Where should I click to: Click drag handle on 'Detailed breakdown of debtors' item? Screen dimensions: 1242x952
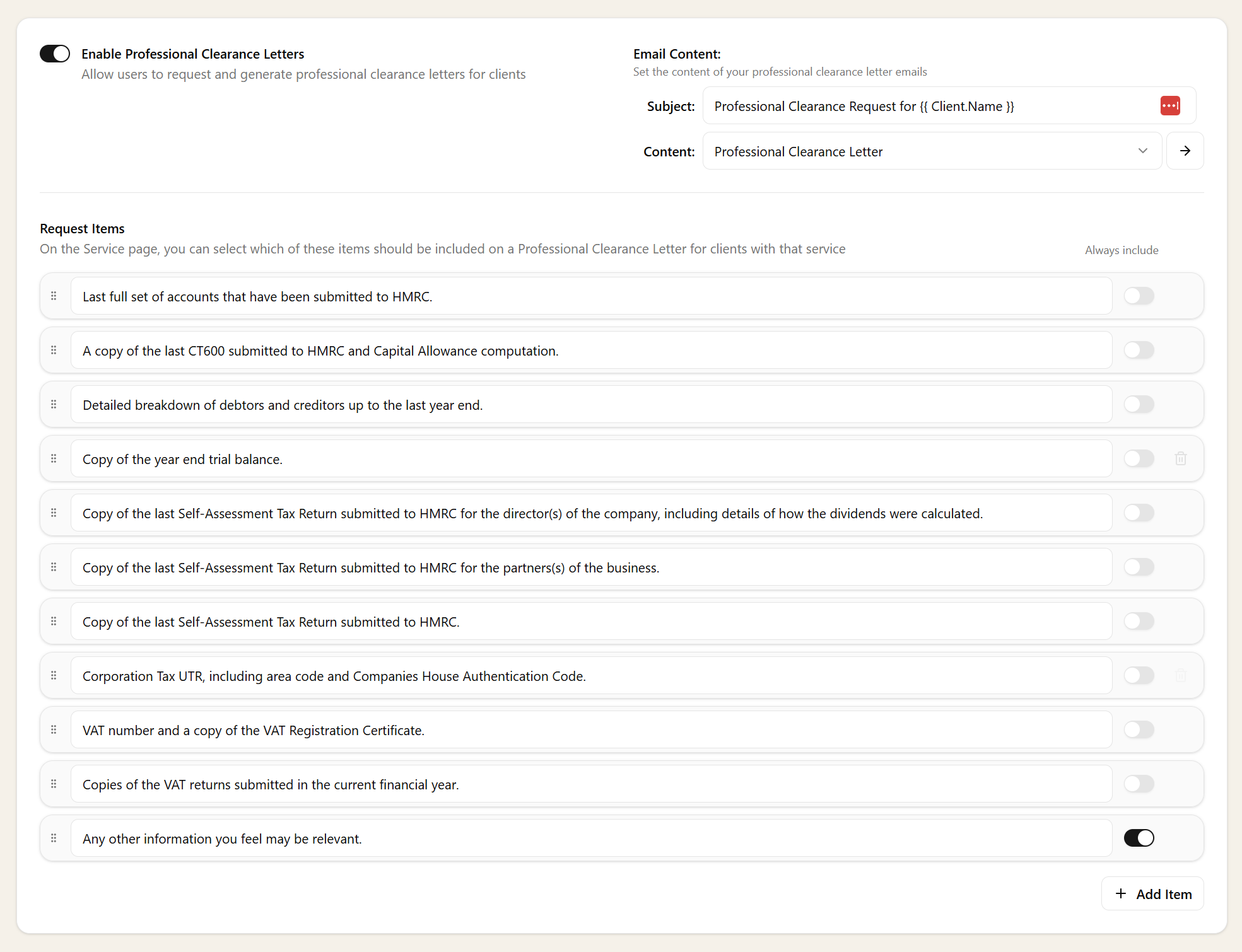[x=54, y=404]
